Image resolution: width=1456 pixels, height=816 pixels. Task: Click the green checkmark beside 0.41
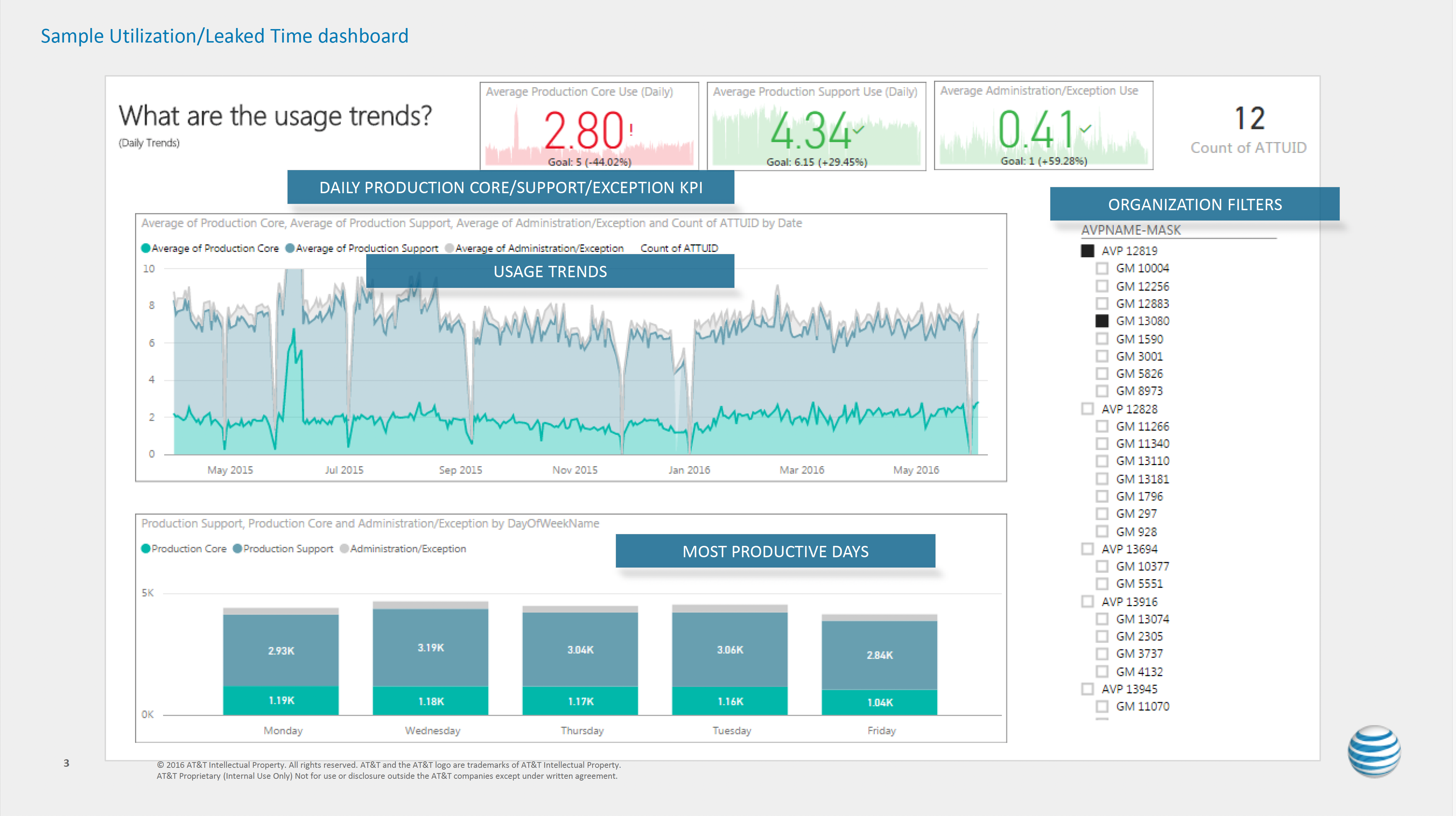[x=1085, y=129]
